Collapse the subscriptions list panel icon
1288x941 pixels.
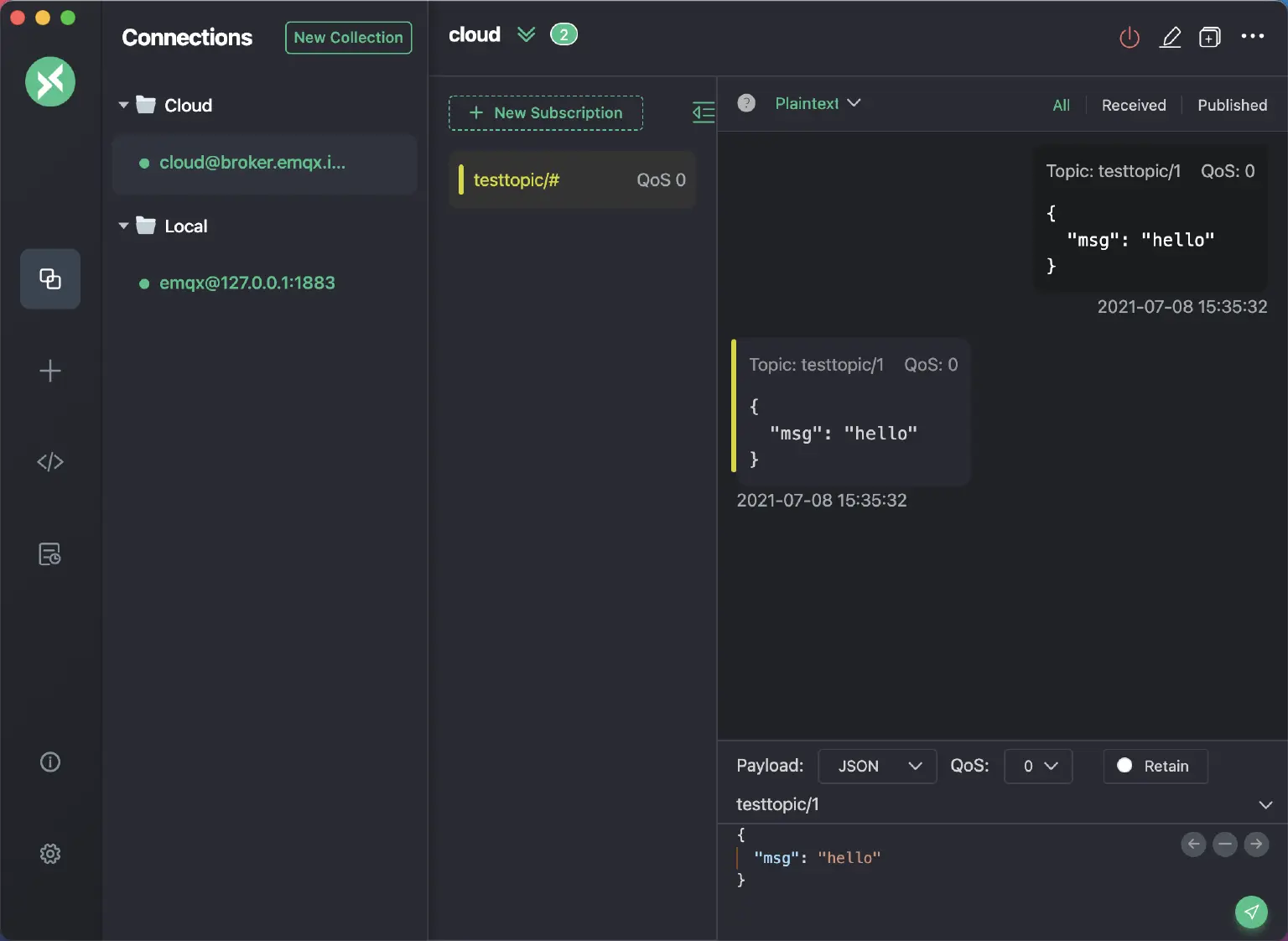tap(704, 112)
